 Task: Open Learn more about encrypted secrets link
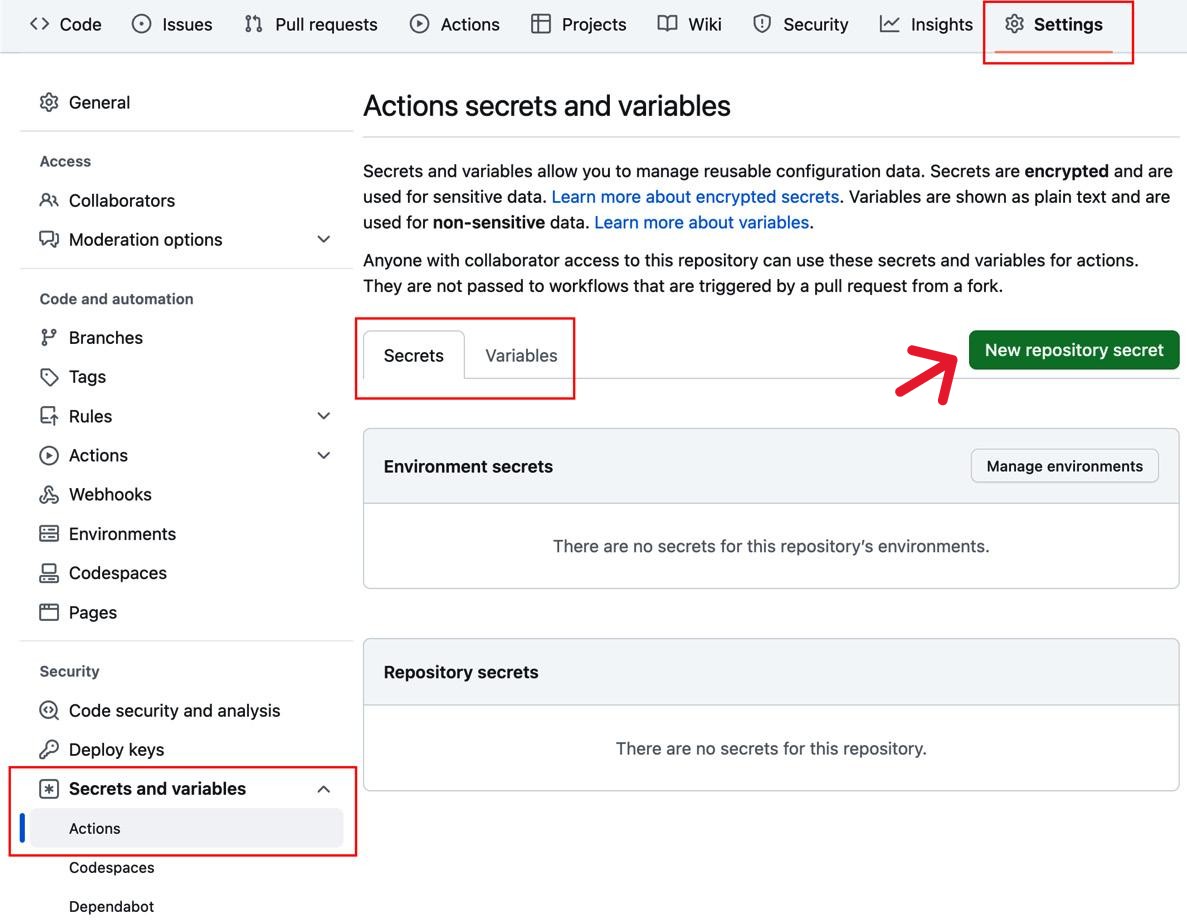point(695,197)
